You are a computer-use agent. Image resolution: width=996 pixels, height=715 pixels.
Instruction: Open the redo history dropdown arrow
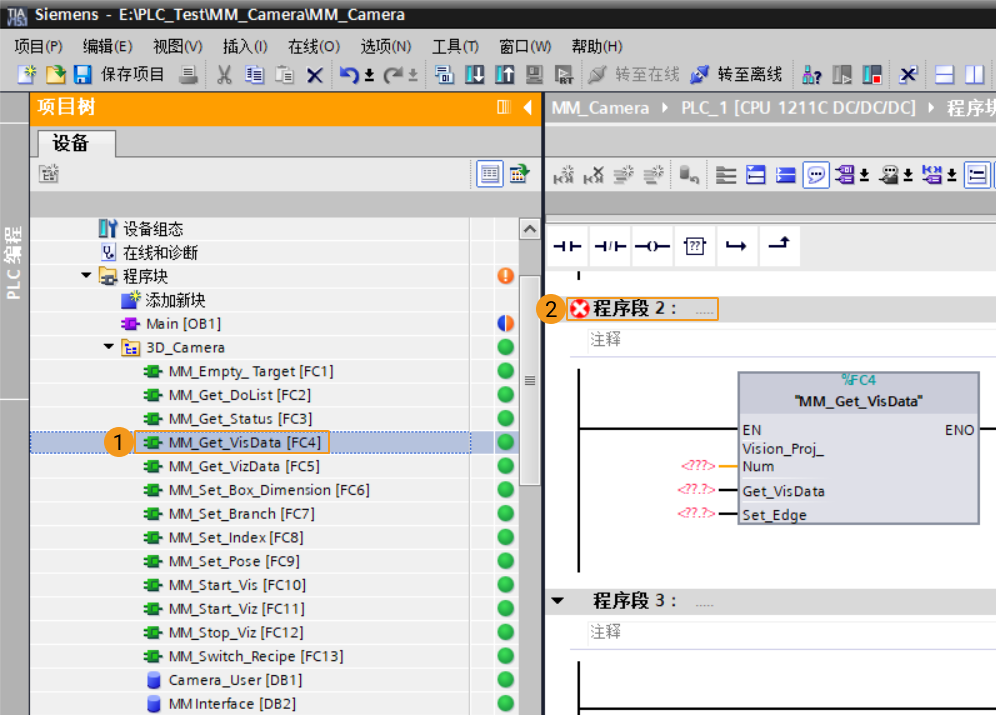tap(413, 76)
